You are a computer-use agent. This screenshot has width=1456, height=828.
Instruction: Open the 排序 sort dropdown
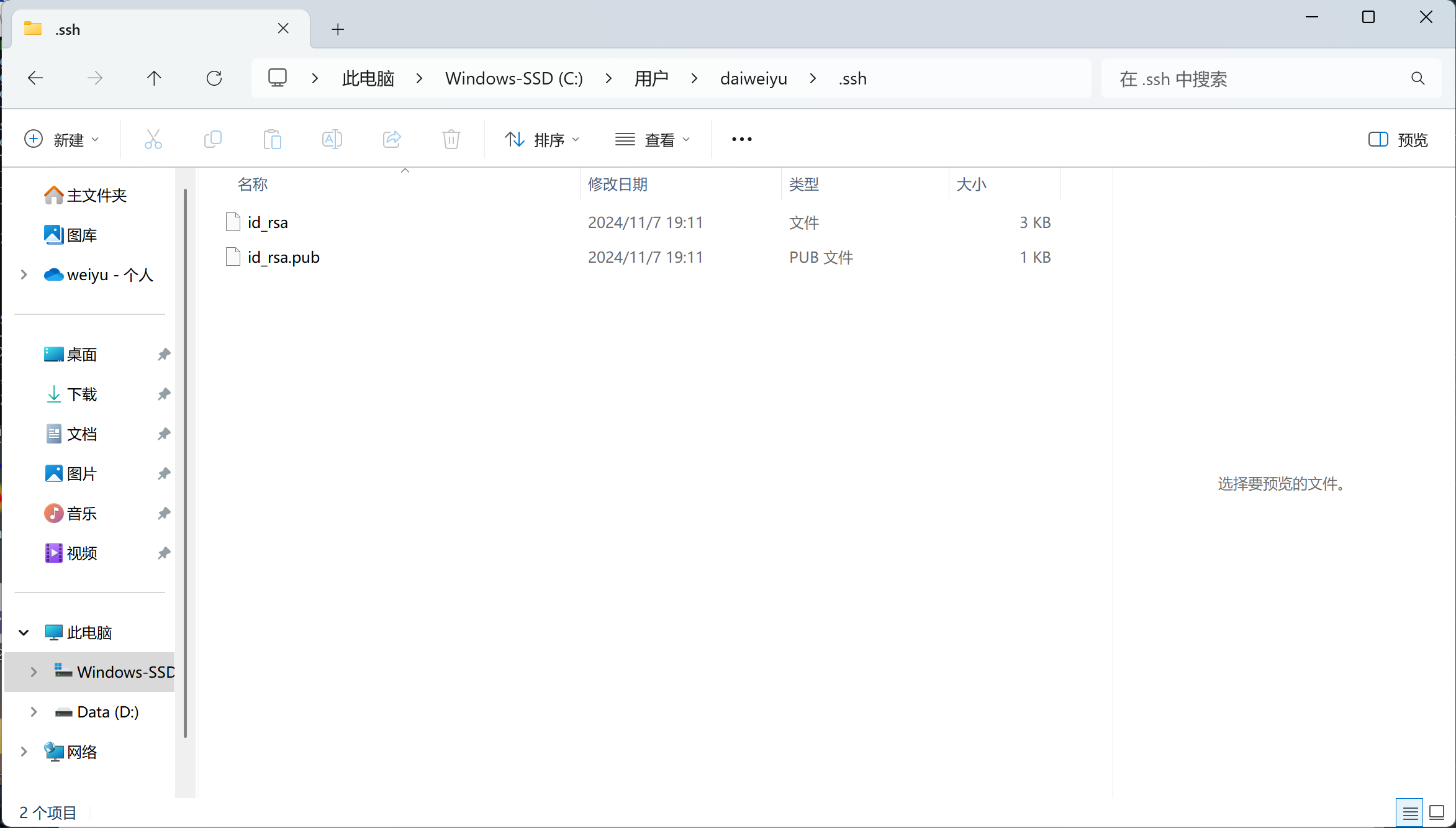pyautogui.click(x=541, y=139)
